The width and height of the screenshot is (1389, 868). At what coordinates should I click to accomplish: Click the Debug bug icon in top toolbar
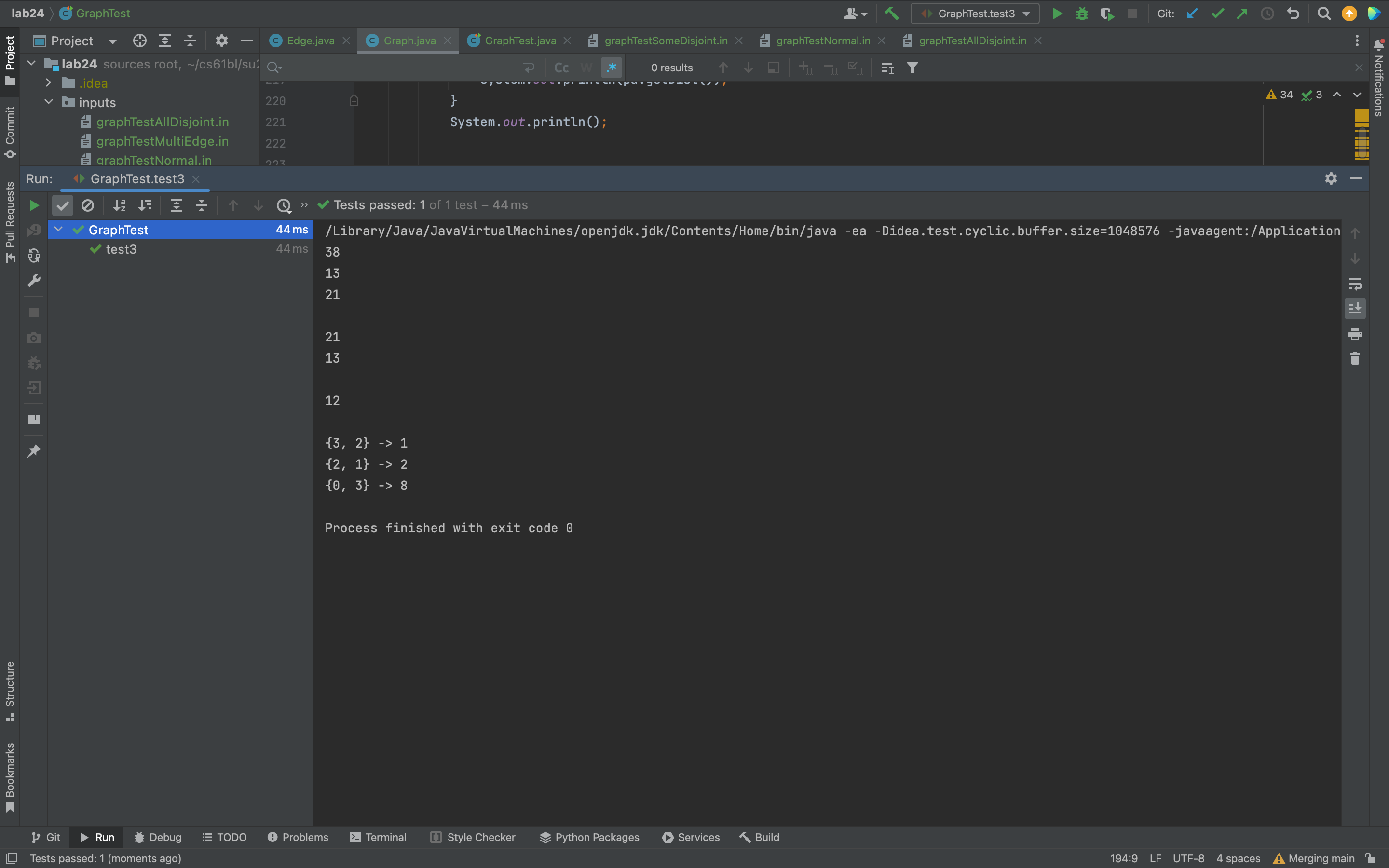tap(1082, 13)
